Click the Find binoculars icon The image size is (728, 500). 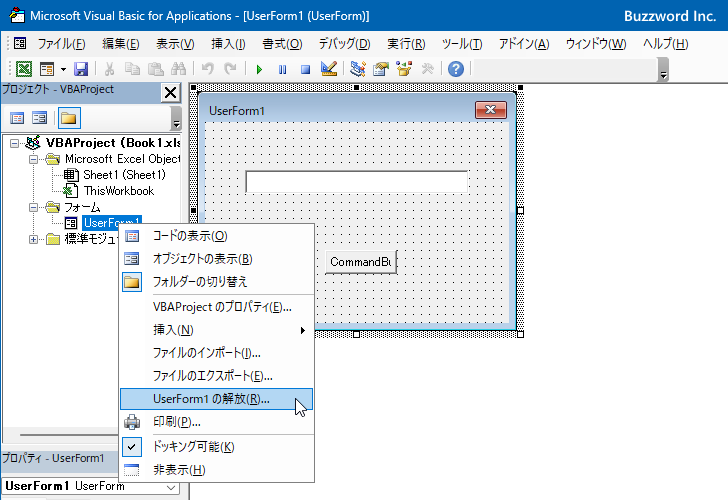coord(178,69)
